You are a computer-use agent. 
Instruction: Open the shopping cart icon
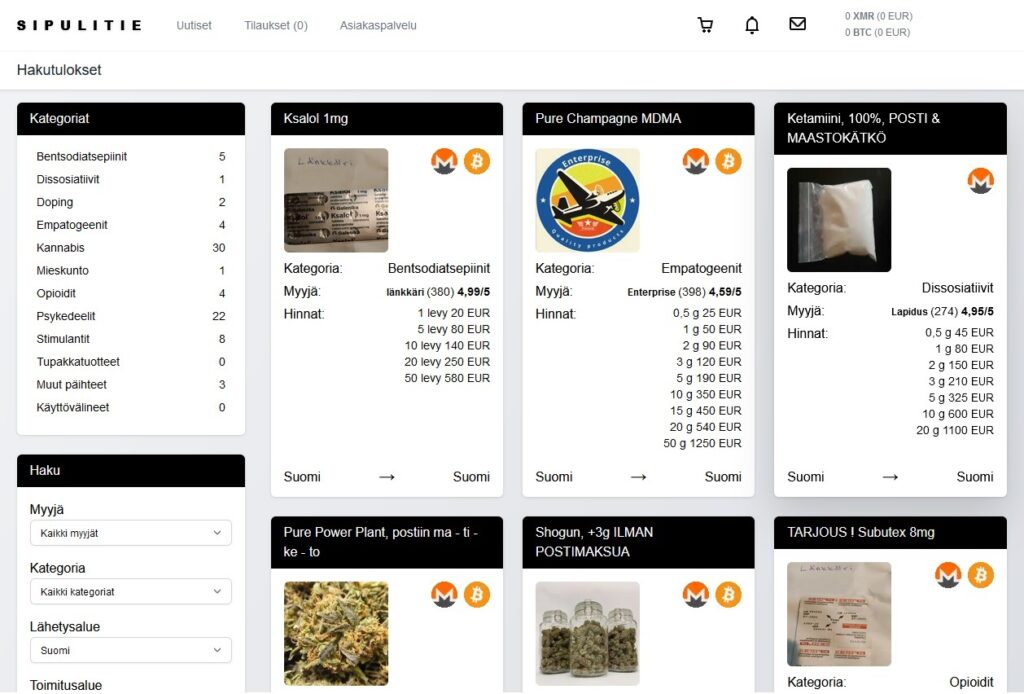705,25
